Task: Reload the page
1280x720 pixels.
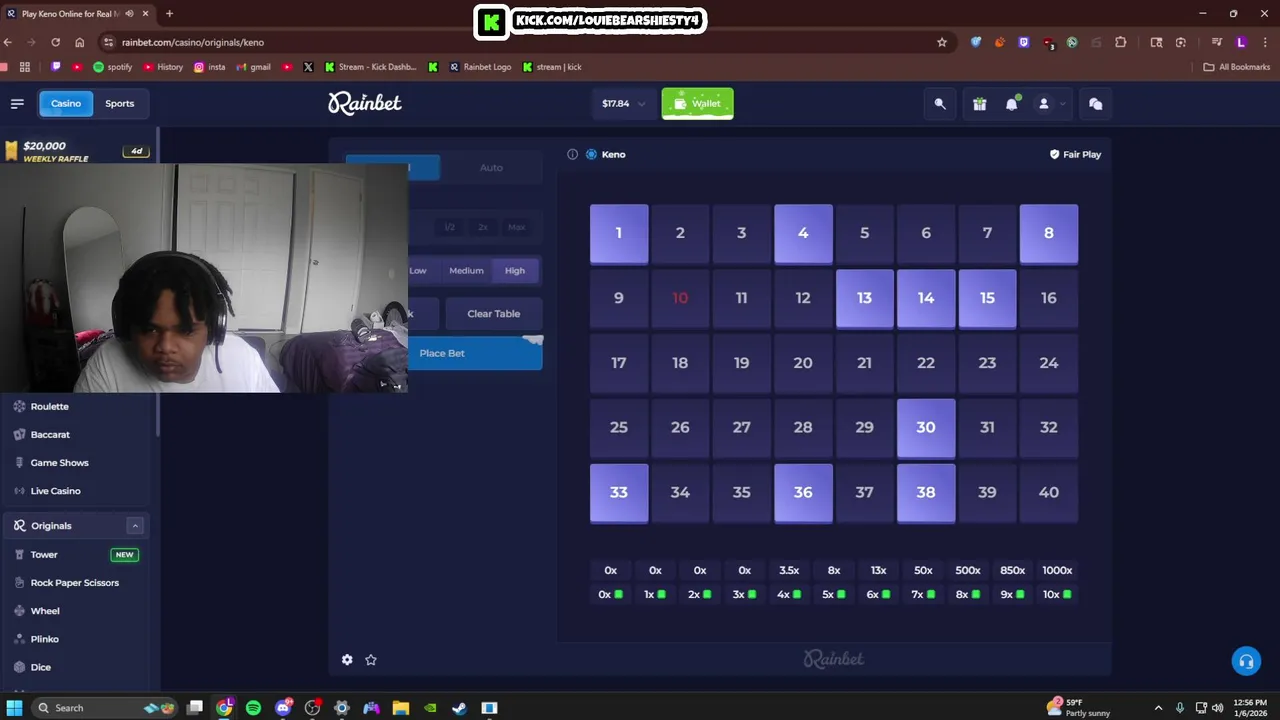Action: 55,42
